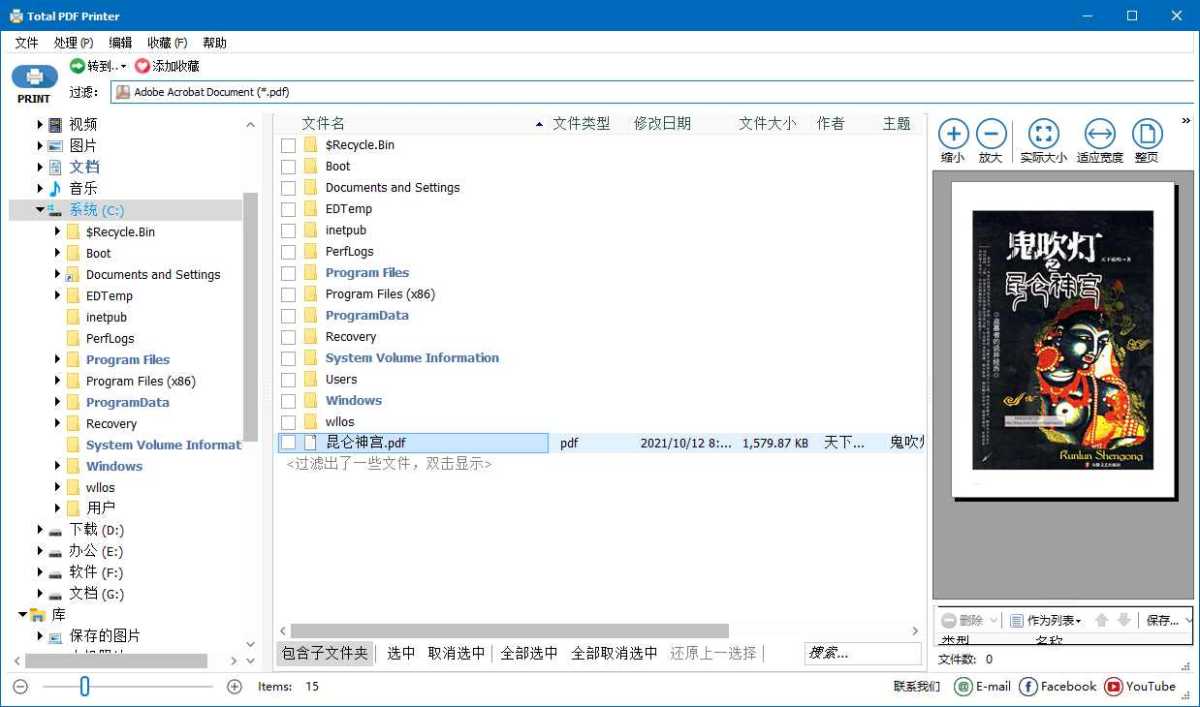Viewport: 1200px width, 707px height.
Task: Check the box for wllos in file list
Action: click(x=288, y=422)
